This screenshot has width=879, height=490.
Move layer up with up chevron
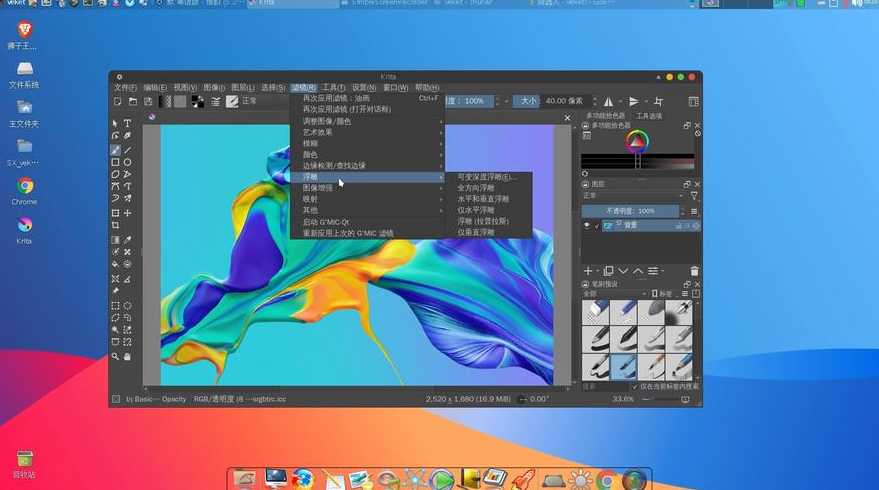click(638, 271)
